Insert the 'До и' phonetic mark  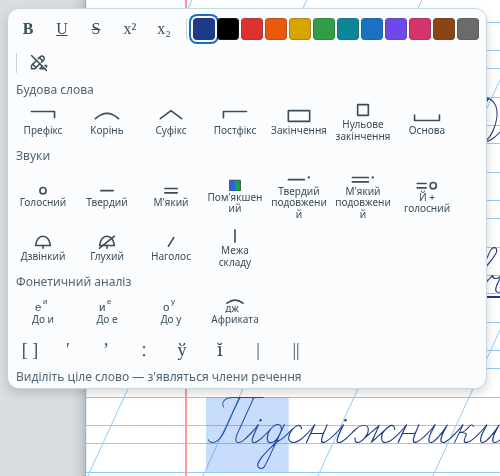(x=43, y=313)
